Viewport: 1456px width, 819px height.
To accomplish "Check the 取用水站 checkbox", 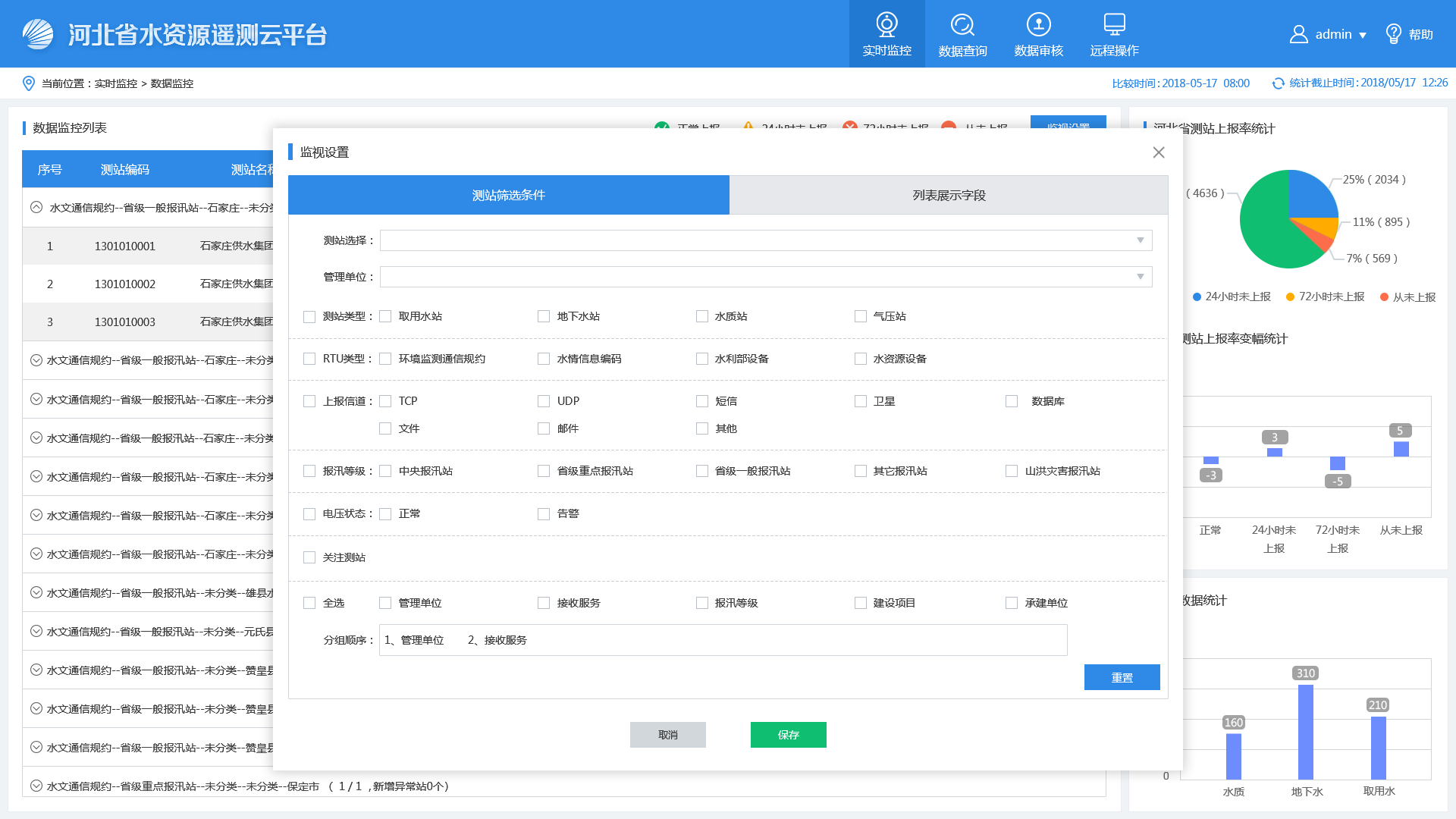I will [385, 316].
